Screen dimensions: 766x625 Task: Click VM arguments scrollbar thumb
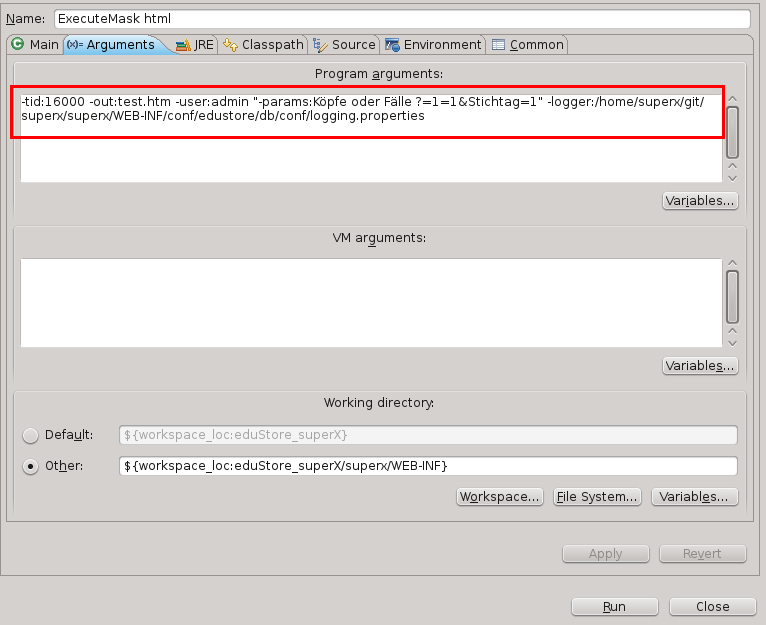(732, 297)
